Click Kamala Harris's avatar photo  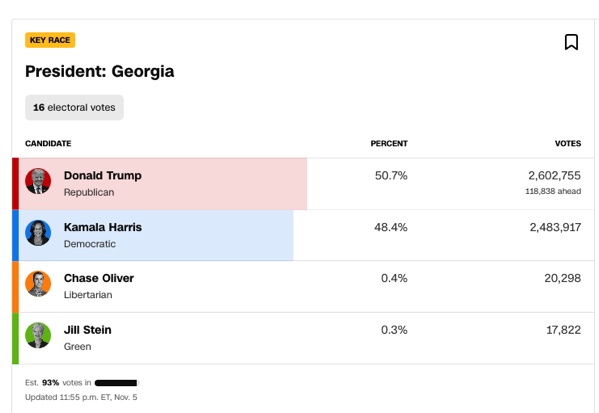point(38,233)
